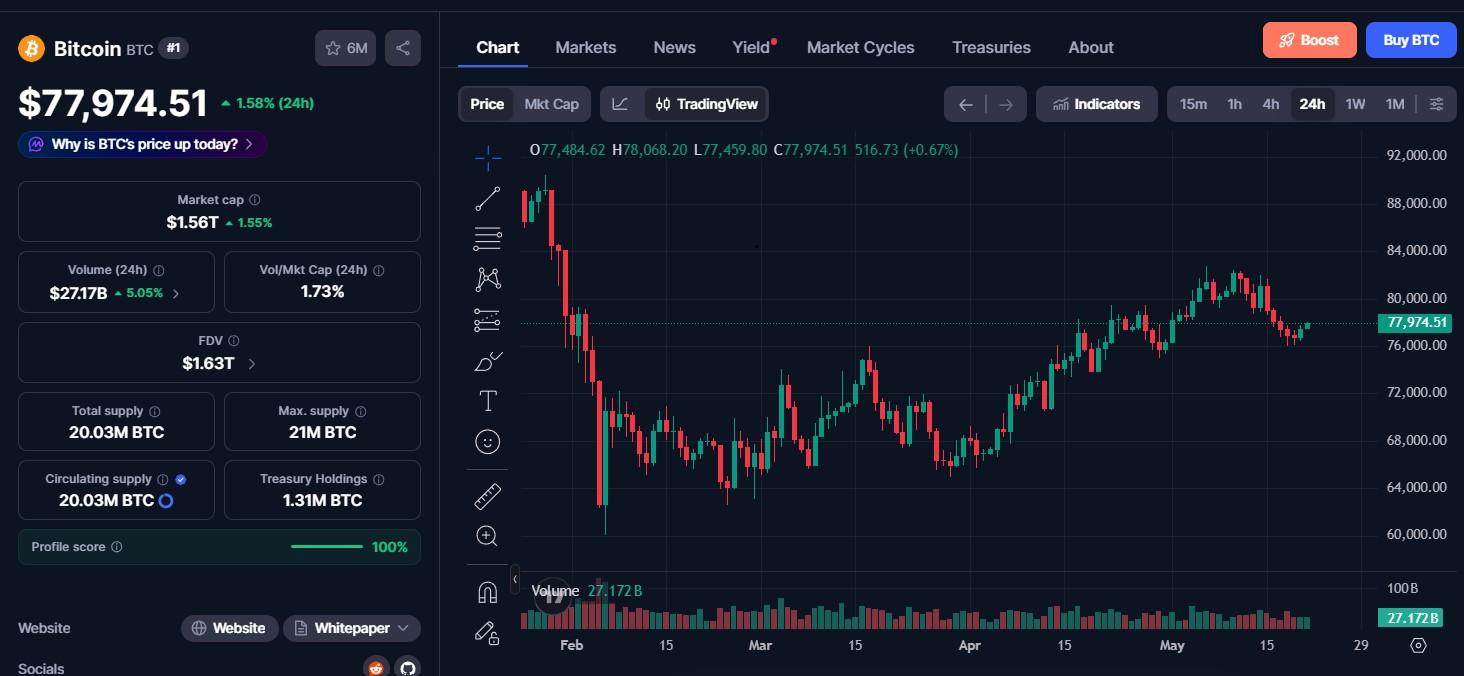Set chart interval to 4h
1464x676 pixels.
1271,104
